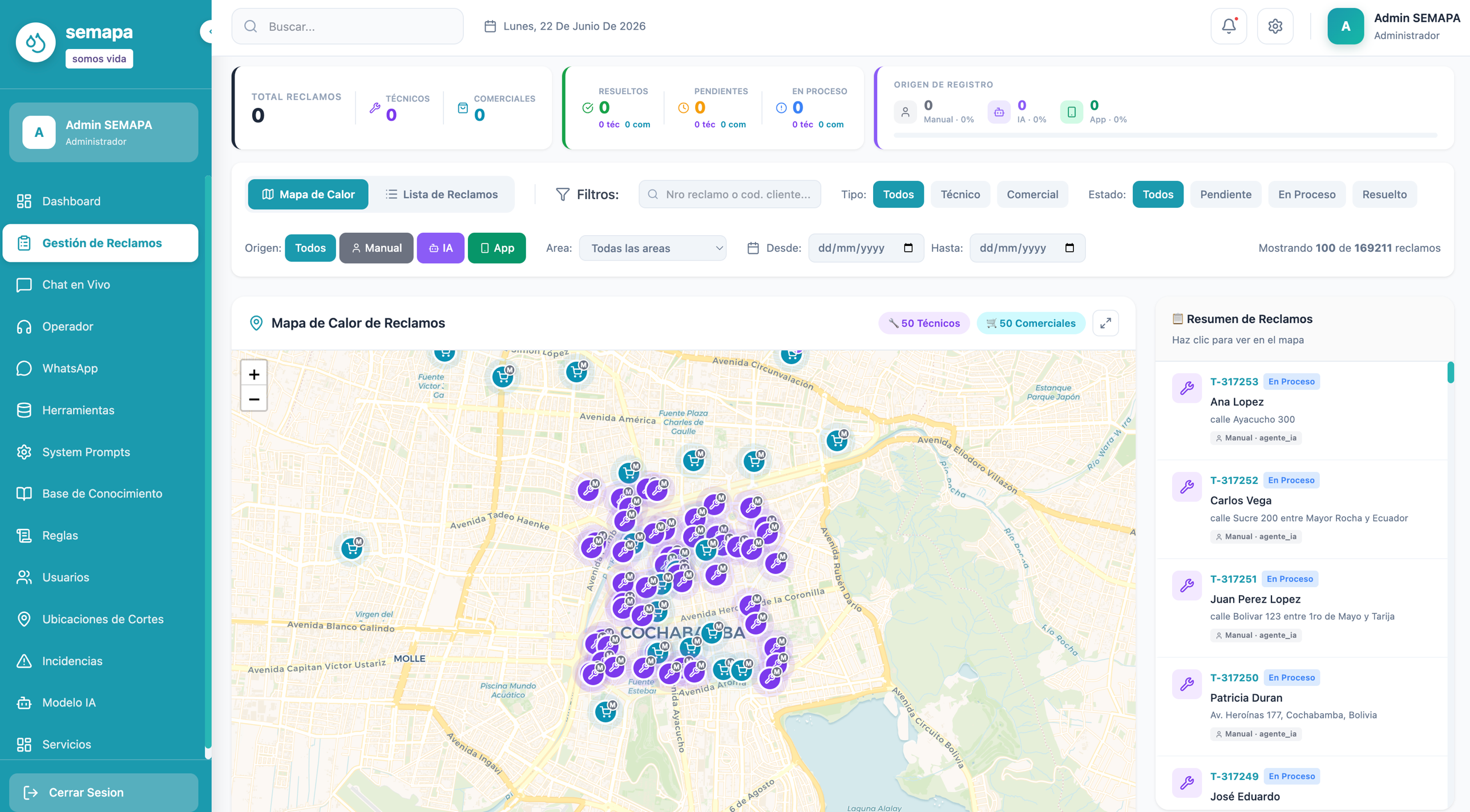Viewport: 1470px width, 812px height.
Task: Click the calendar icon beside the header date
Action: 490,26
